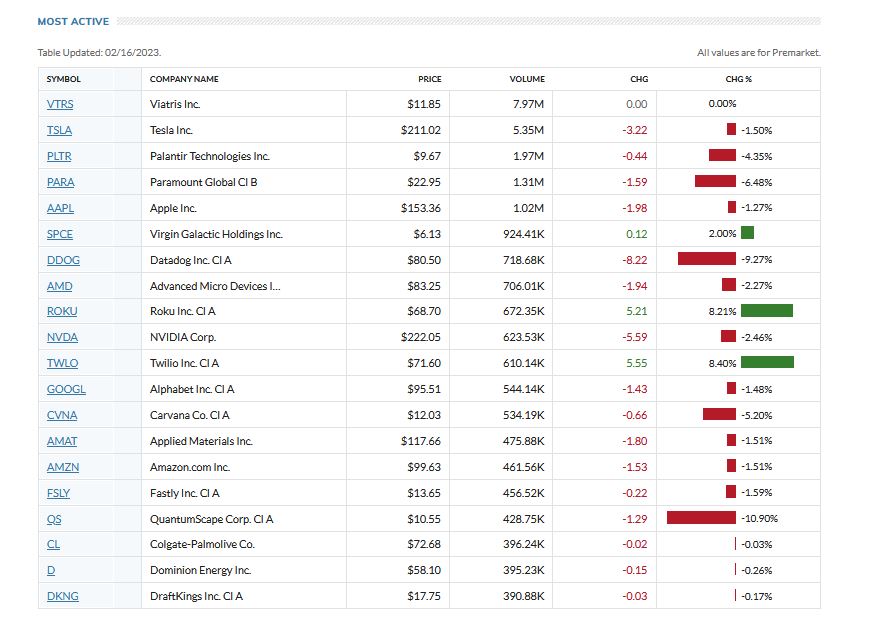Click the Price column header

[x=430, y=79]
